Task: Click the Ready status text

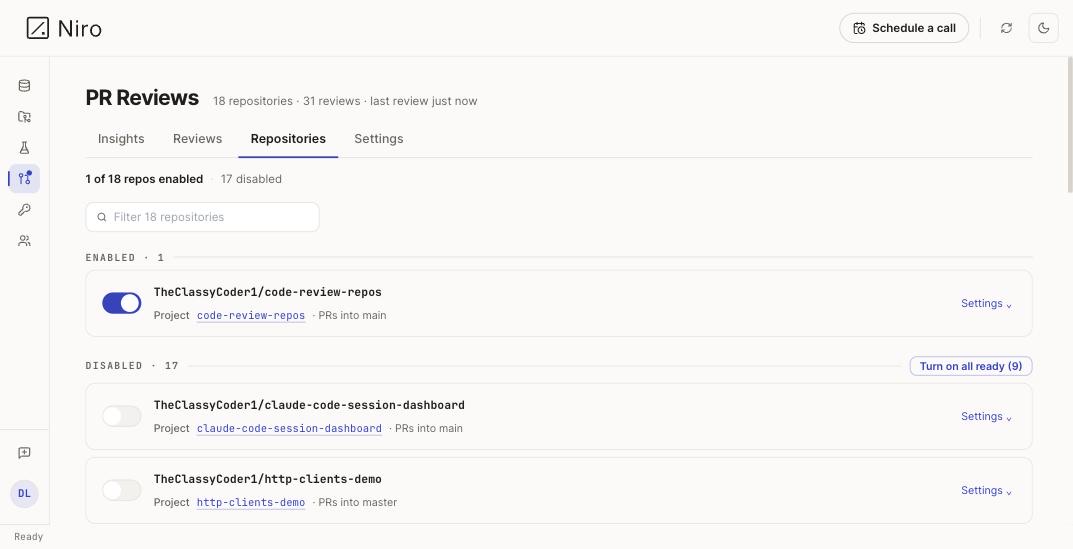Action: pyautogui.click(x=29, y=537)
